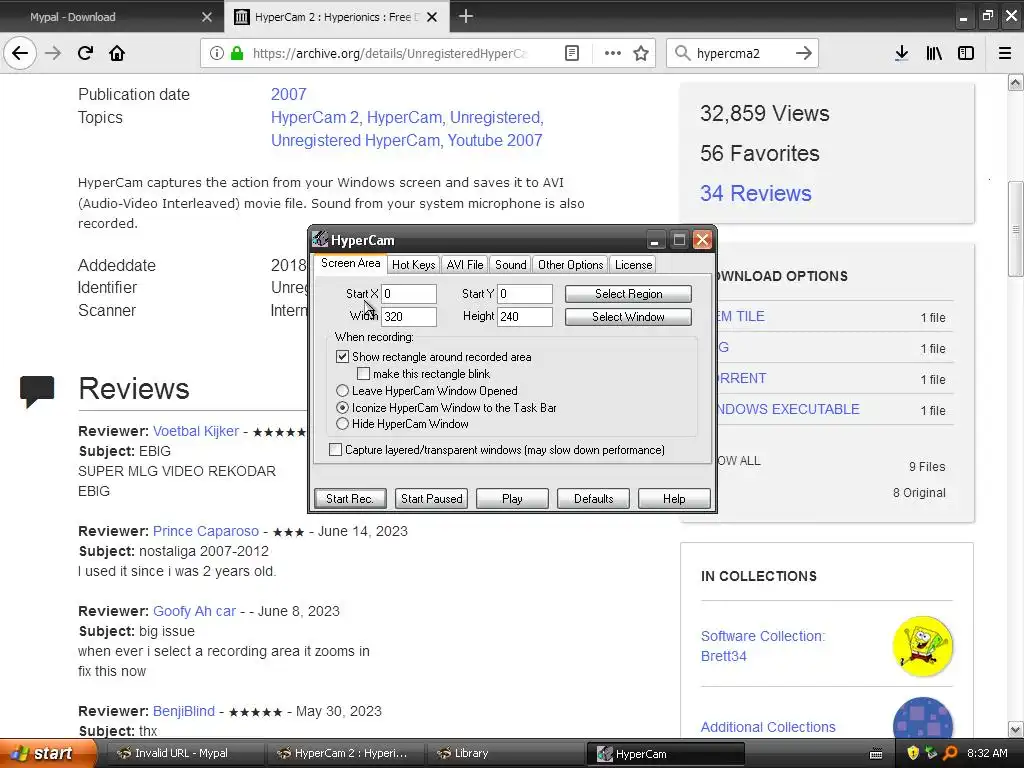Open reviewer Voetbal Kijker profile link
The height and width of the screenshot is (768, 1024).
[x=196, y=431]
